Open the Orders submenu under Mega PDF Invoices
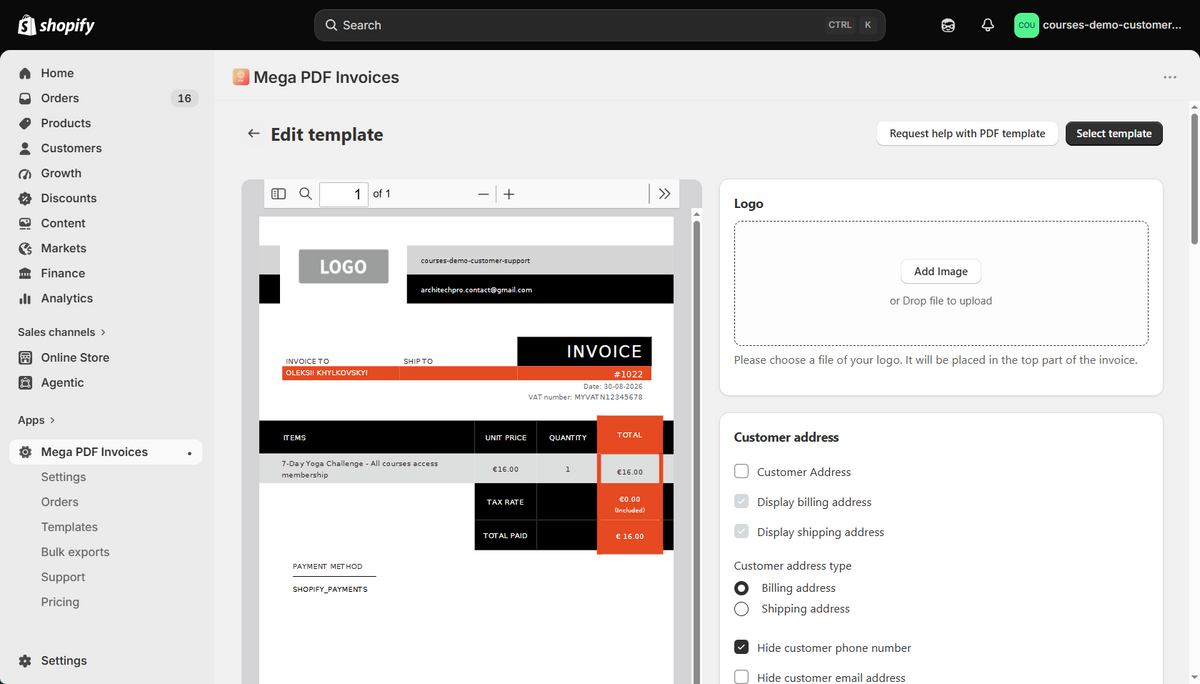 [x=59, y=502]
